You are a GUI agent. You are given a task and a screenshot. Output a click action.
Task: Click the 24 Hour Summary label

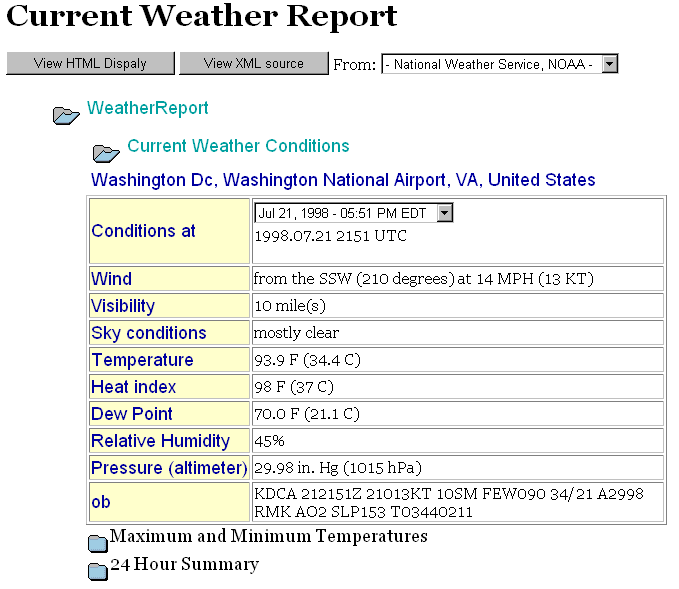[x=184, y=564]
